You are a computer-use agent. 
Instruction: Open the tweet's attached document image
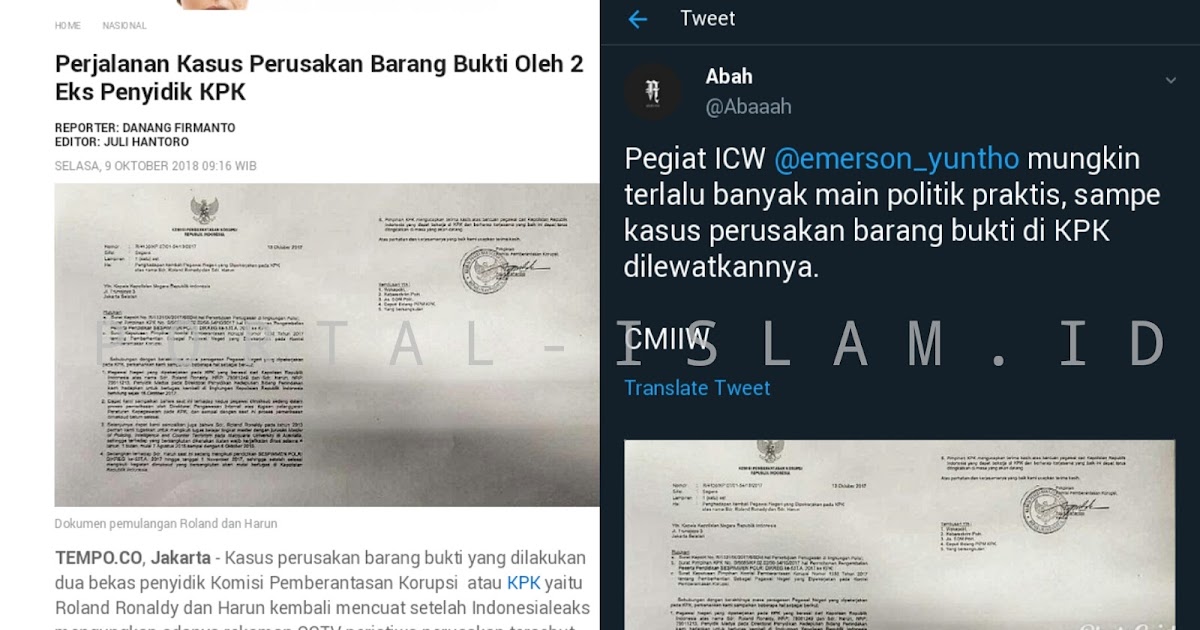[x=899, y=535]
